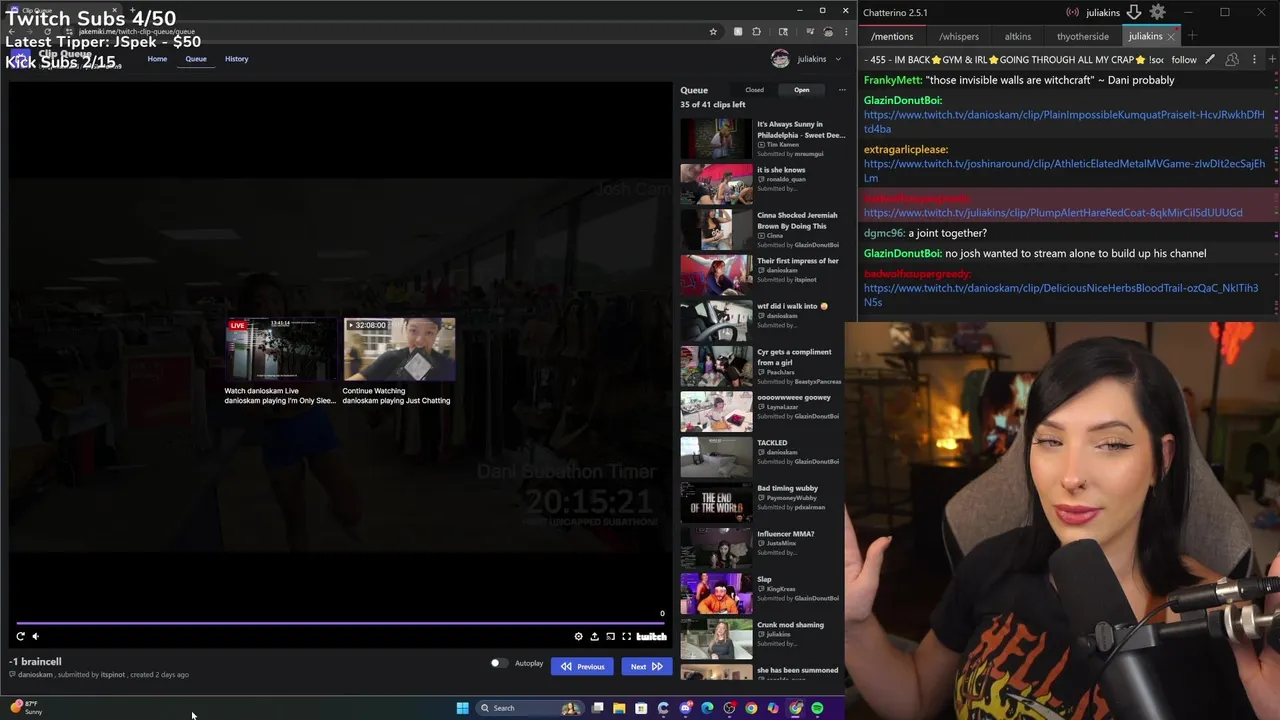Switch to the thyotherside tab in Chatterino

1083,36
